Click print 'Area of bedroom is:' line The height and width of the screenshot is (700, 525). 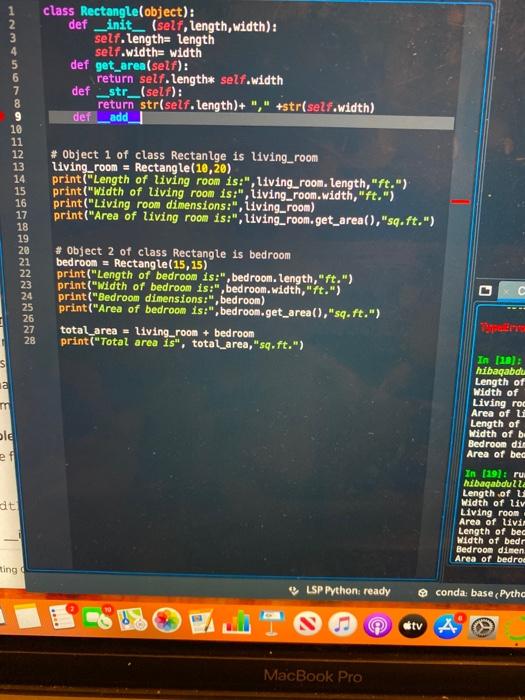(x=219, y=311)
